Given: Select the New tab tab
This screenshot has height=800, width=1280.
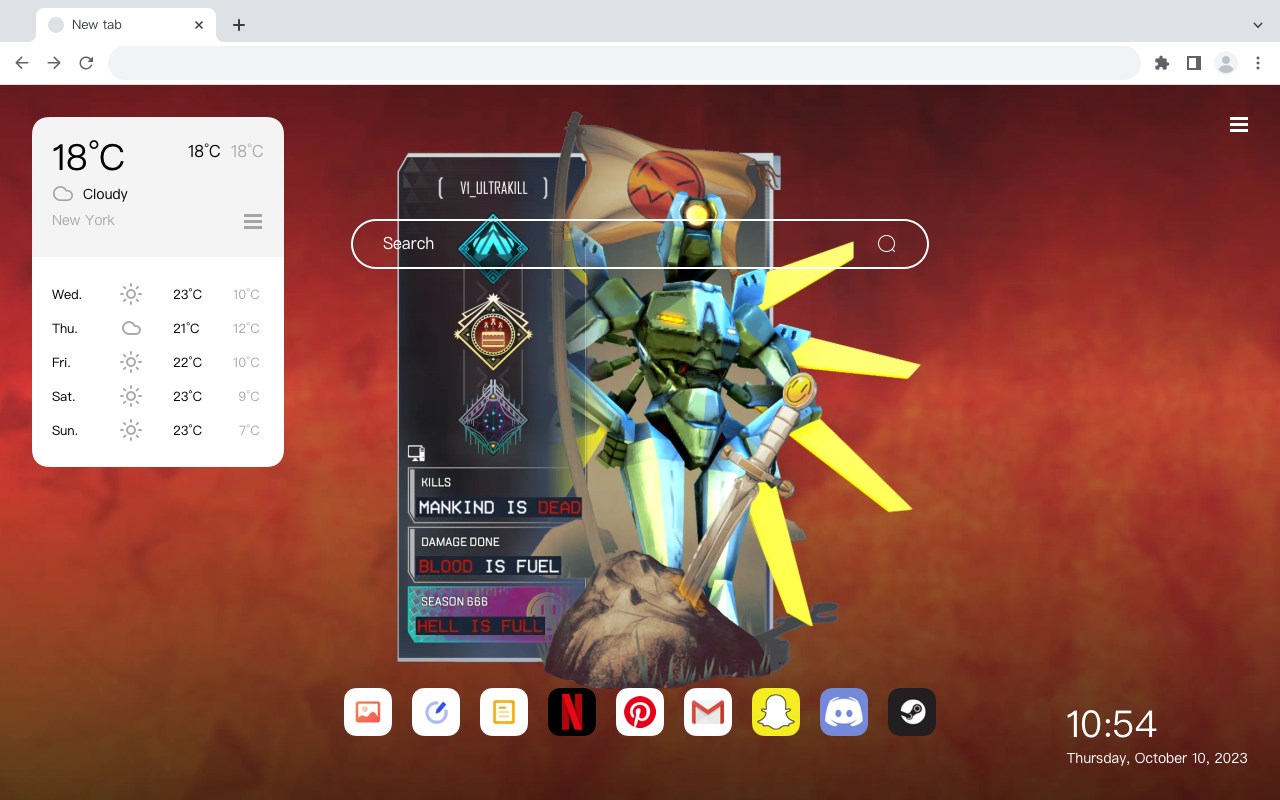Looking at the screenshot, I should [x=126, y=25].
